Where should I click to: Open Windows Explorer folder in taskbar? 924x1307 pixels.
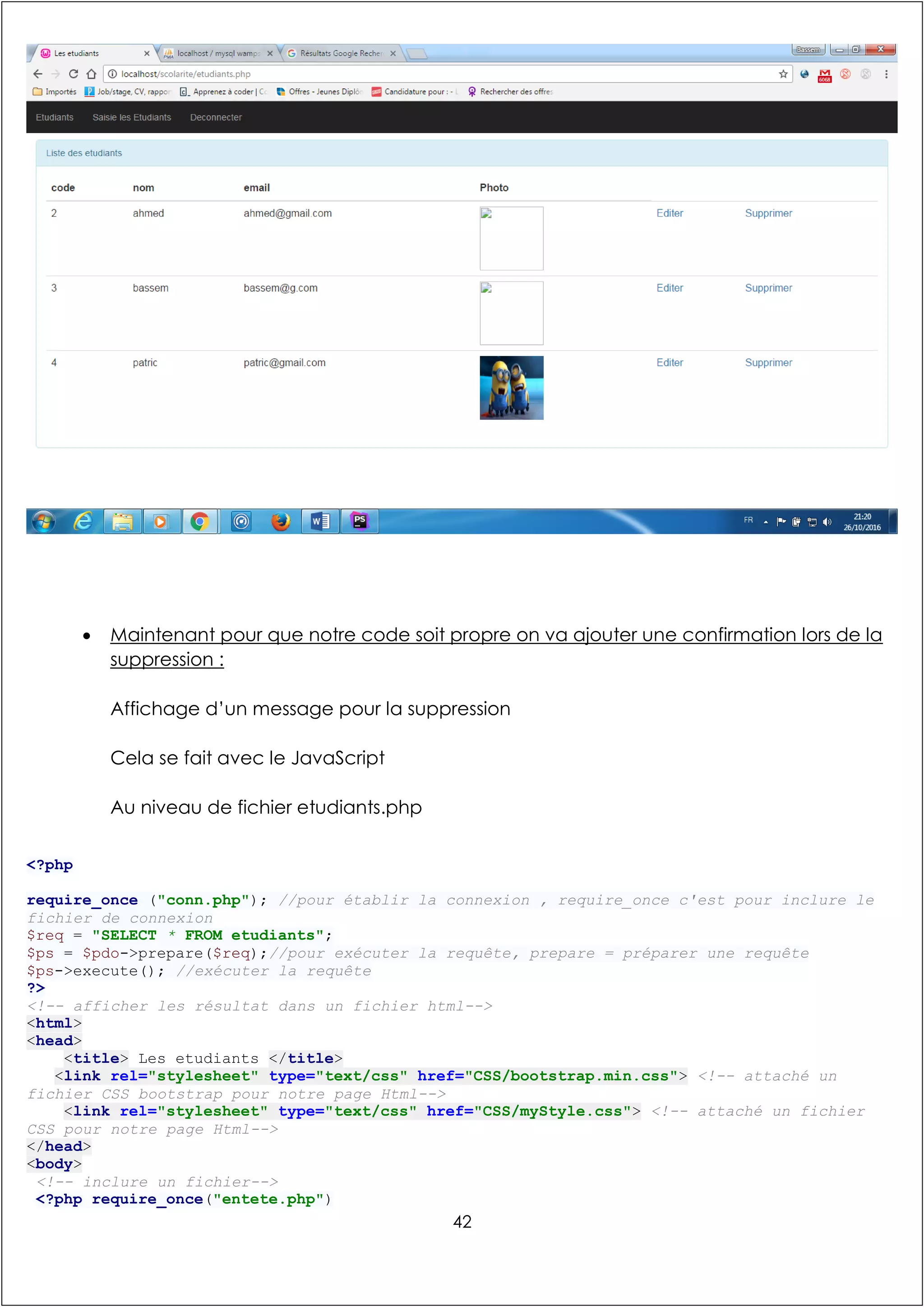122,521
